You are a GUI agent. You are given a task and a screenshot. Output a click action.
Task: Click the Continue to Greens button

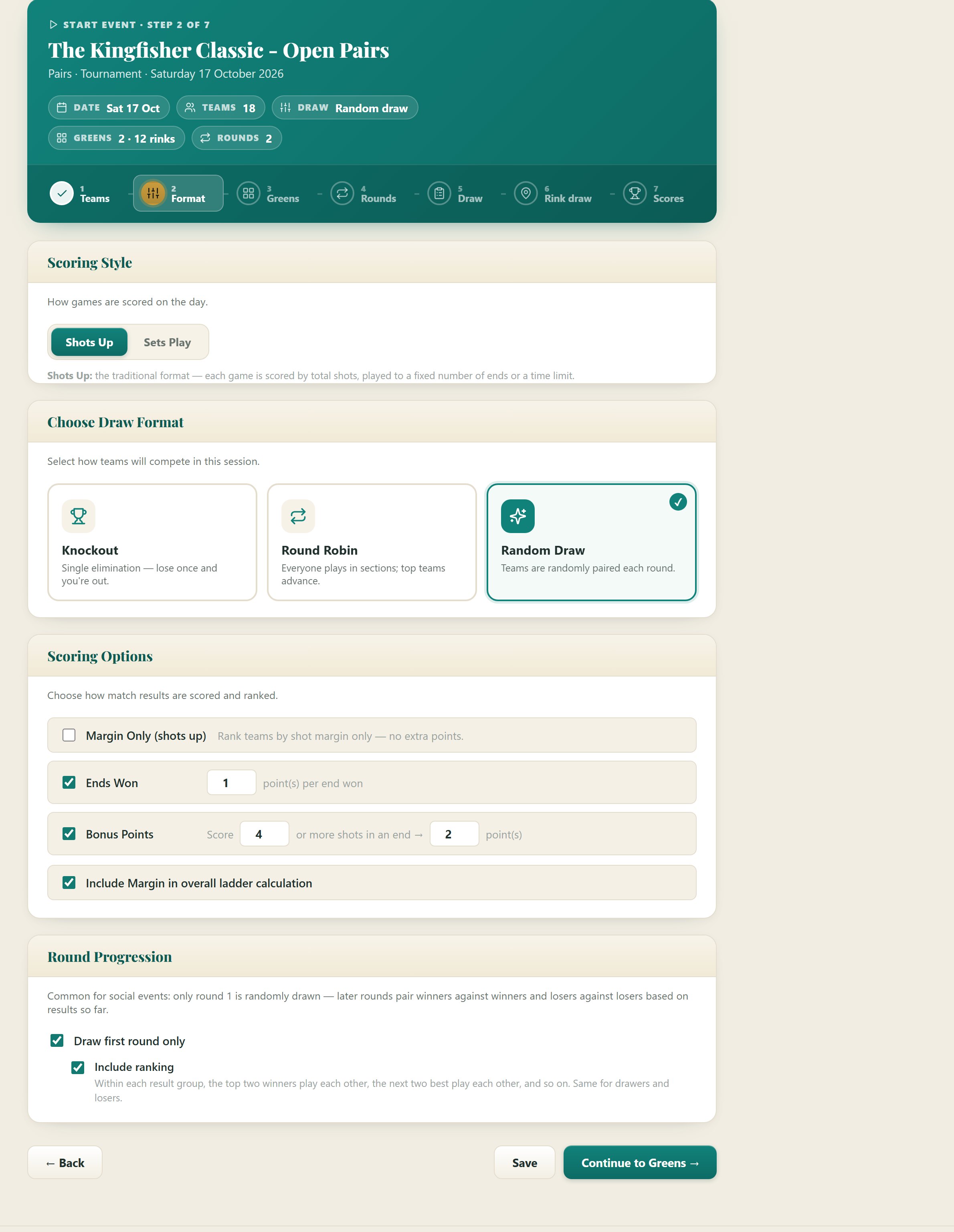click(640, 1163)
